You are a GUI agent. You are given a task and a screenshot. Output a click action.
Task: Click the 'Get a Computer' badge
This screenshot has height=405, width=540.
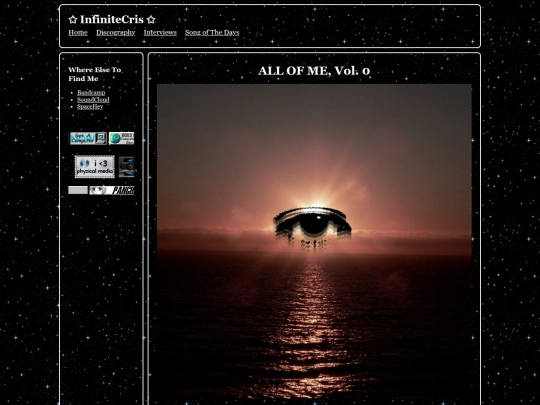click(x=88, y=138)
